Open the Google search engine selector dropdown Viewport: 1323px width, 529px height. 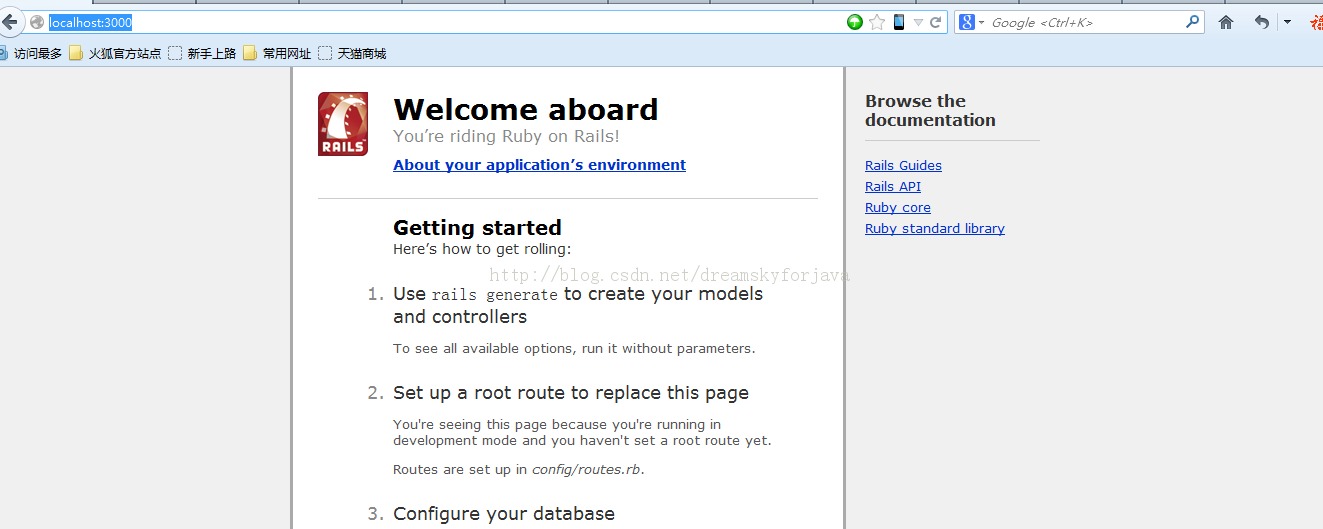click(x=973, y=22)
